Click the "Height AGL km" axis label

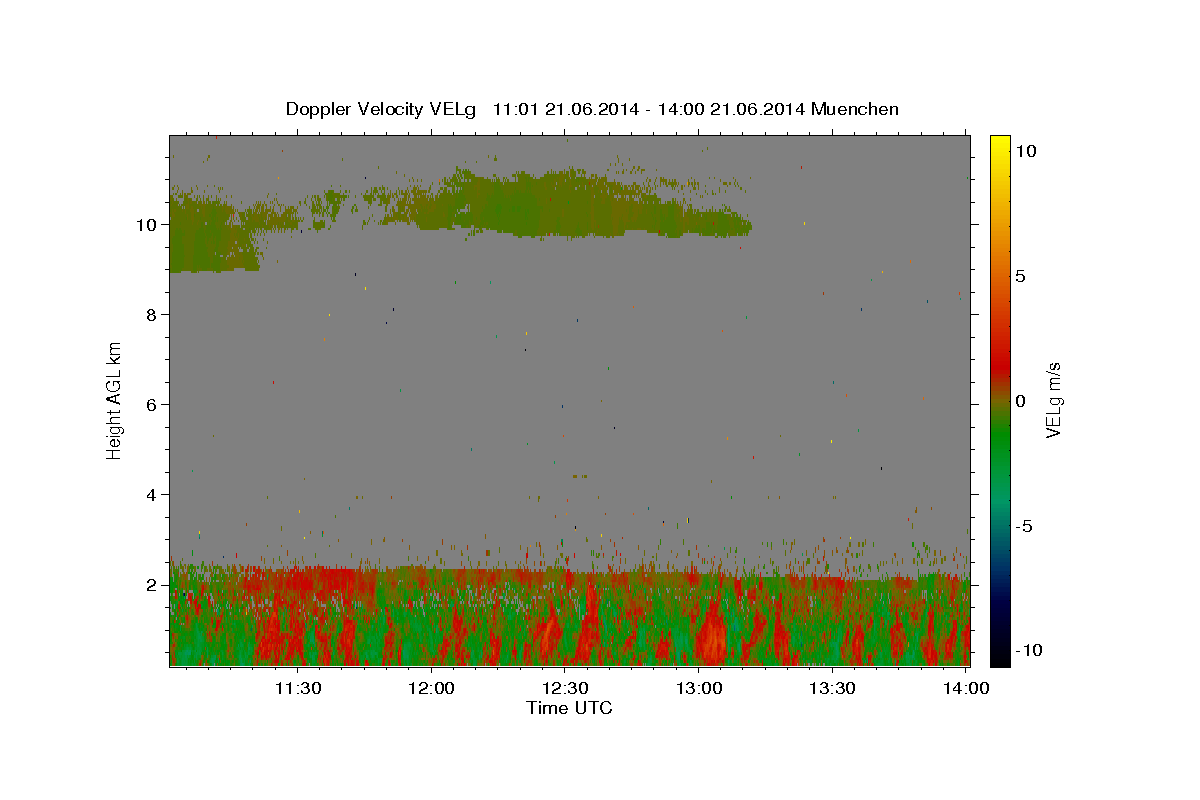pos(115,401)
